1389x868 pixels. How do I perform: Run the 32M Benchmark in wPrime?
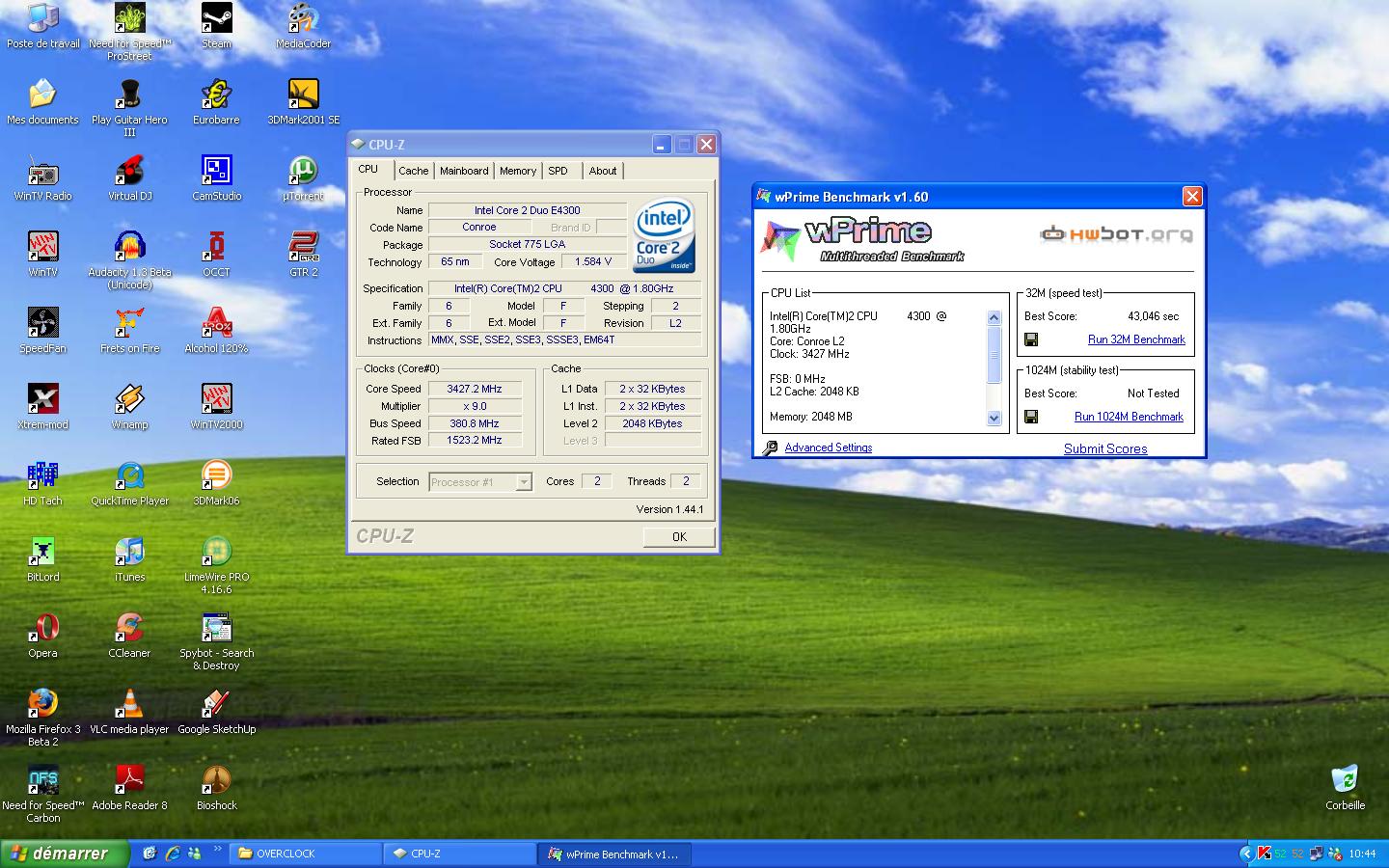point(1136,339)
